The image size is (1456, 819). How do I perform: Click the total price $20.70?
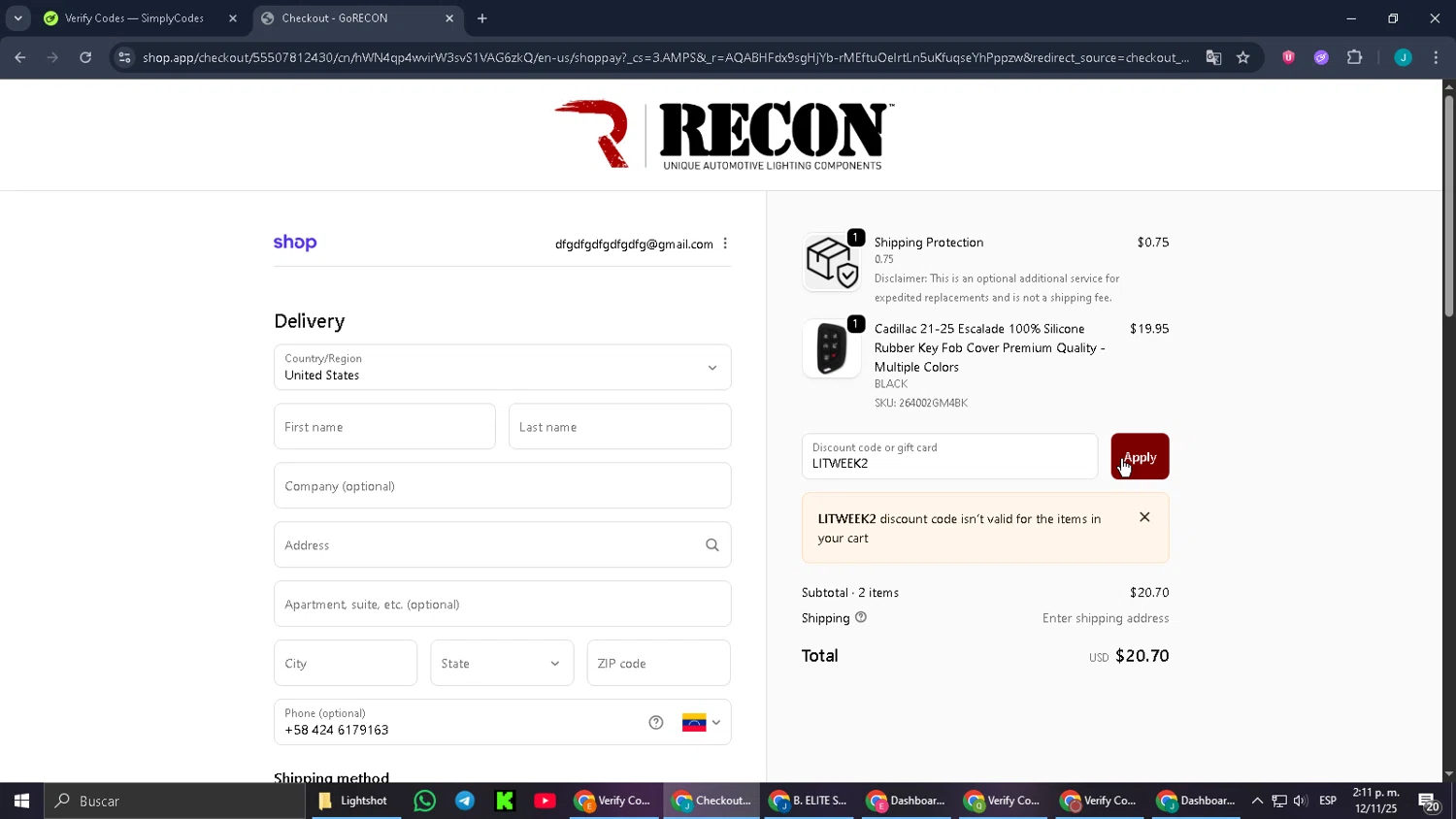click(1142, 656)
